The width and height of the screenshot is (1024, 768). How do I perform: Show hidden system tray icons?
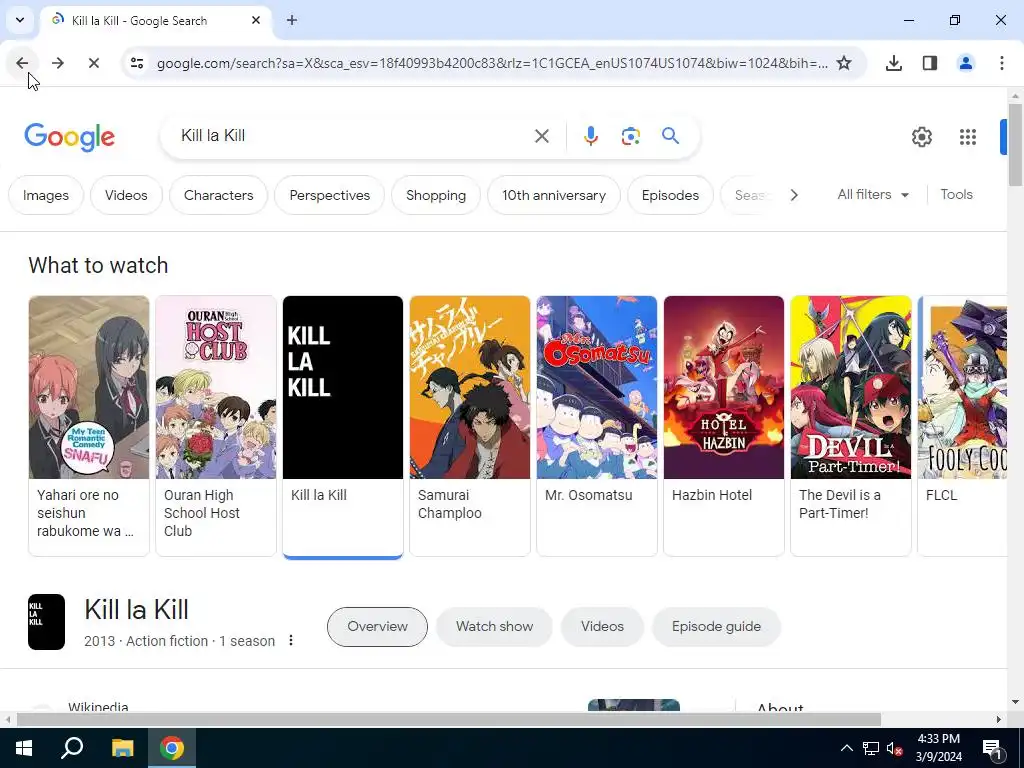point(846,748)
